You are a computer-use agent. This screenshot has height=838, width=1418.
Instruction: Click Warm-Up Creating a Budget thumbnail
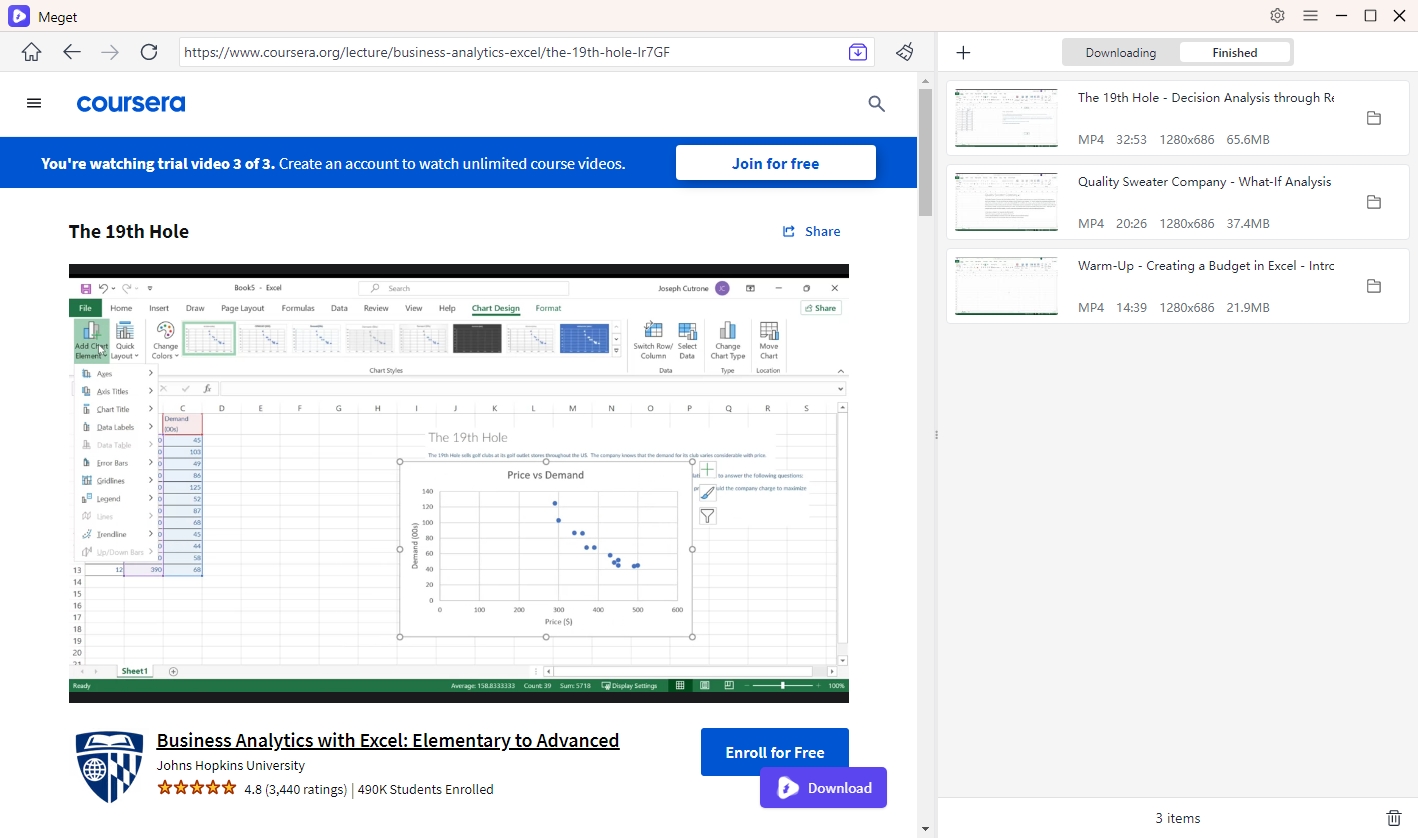pos(1006,286)
